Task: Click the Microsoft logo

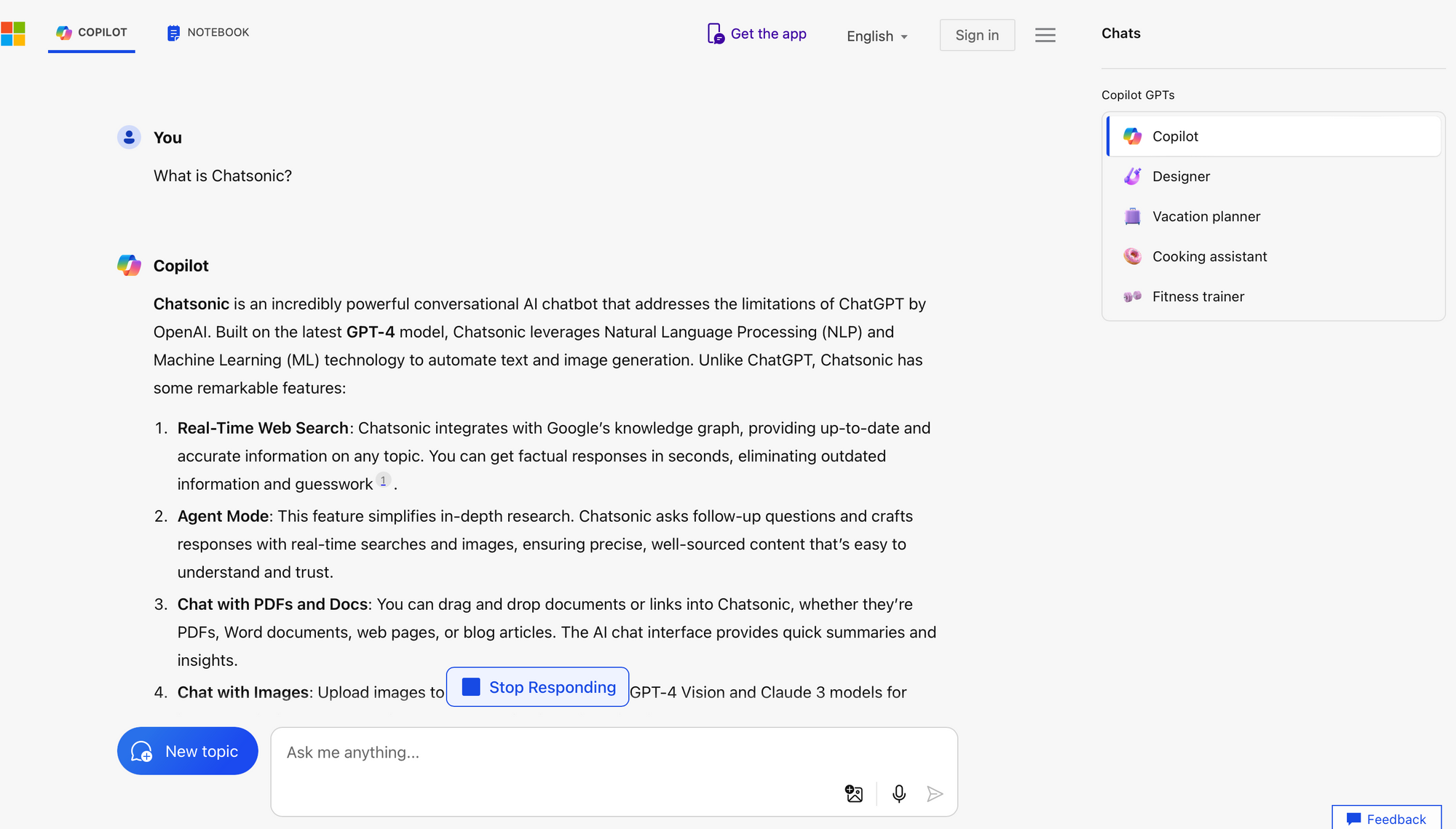Action: coord(13,33)
